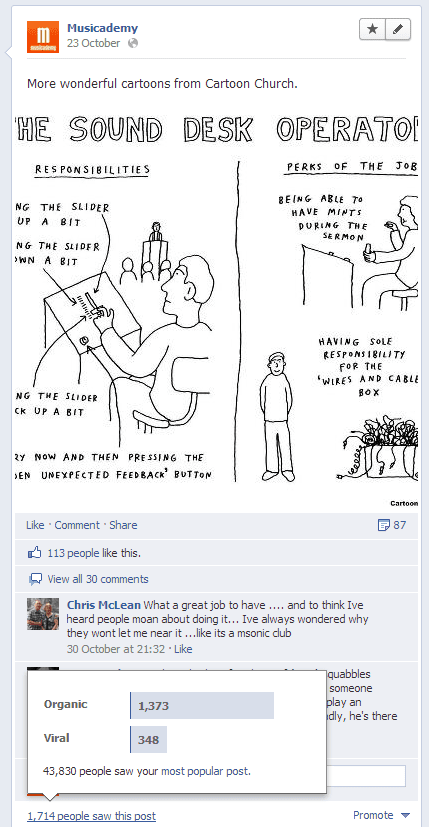This screenshot has width=429, height=827.
Task: Like Chris McLean's comment
Action: [183, 649]
